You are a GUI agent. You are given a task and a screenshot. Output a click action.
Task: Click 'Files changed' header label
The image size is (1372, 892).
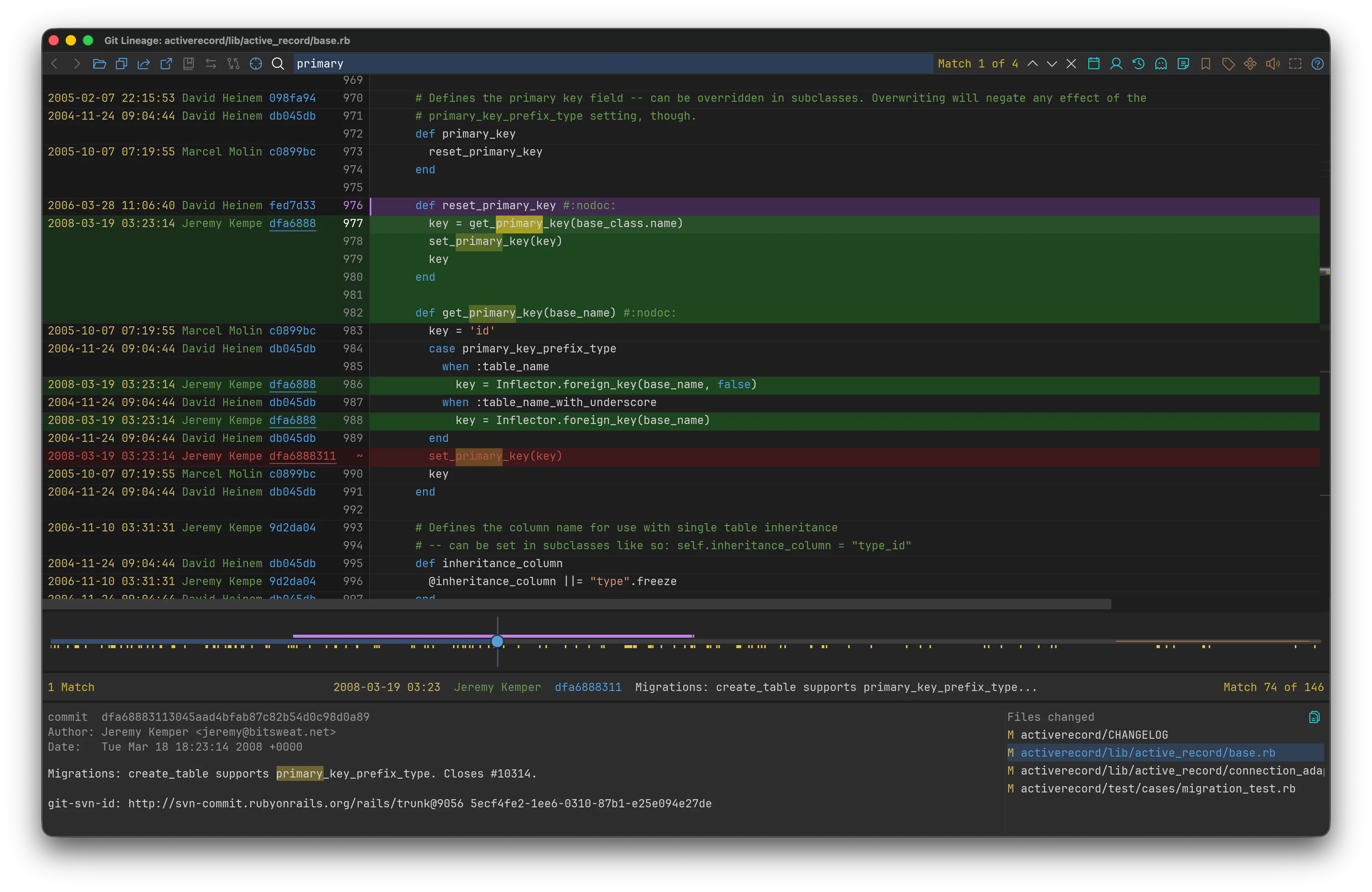coord(1050,717)
